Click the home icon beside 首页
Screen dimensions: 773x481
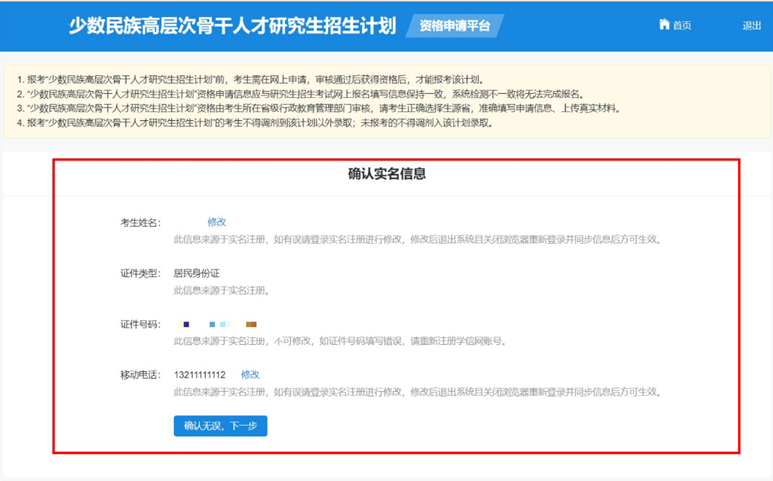tap(664, 25)
